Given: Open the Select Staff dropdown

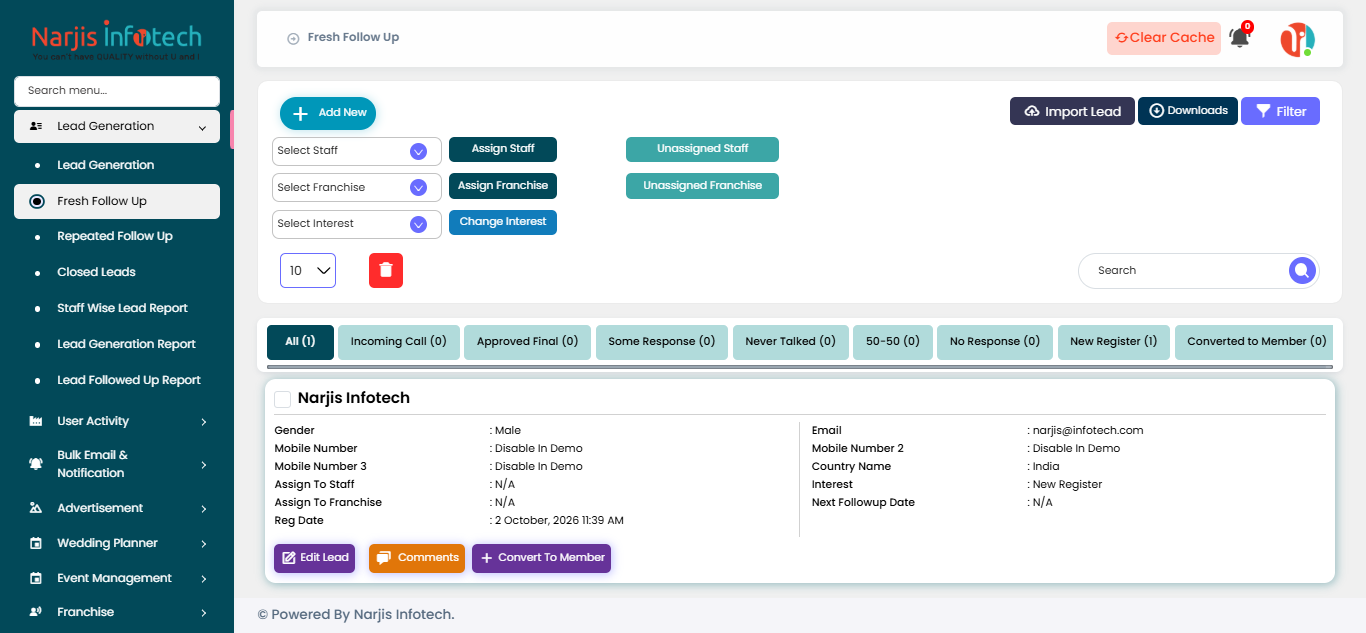Looking at the screenshot, I should click(357, 151).
